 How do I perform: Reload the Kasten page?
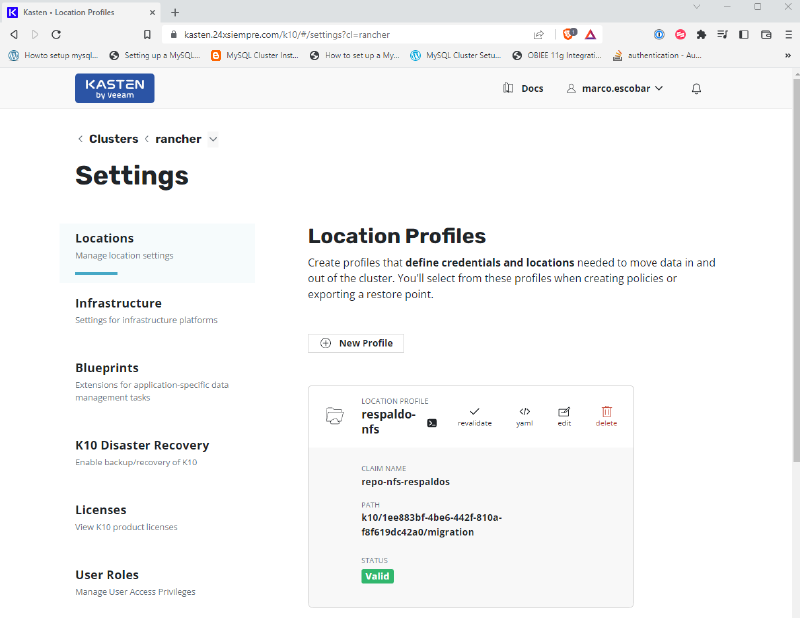(56, 34)
